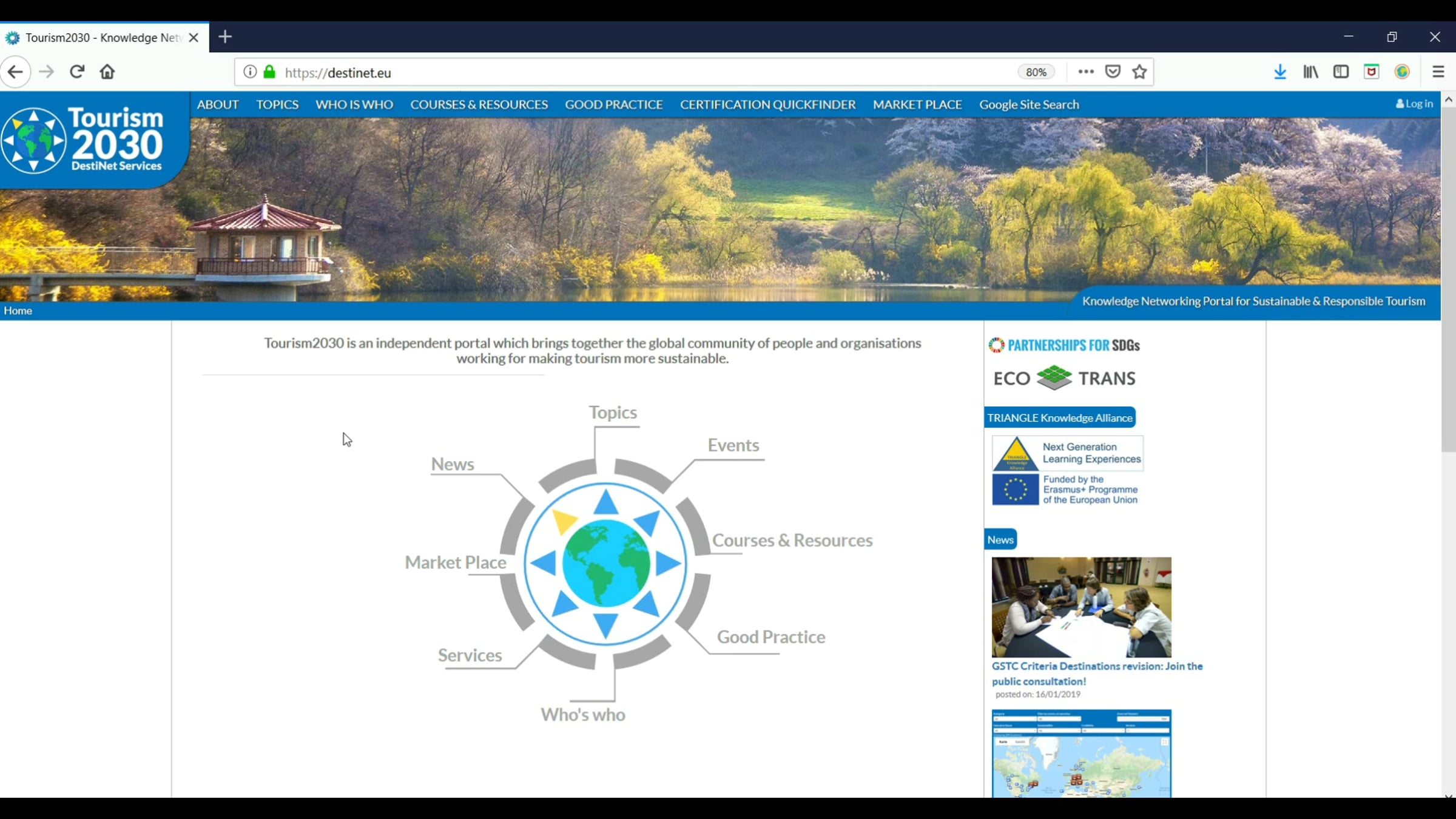Select News on the compass diagram
1456x819 pixels.
[x=453, y=464]
